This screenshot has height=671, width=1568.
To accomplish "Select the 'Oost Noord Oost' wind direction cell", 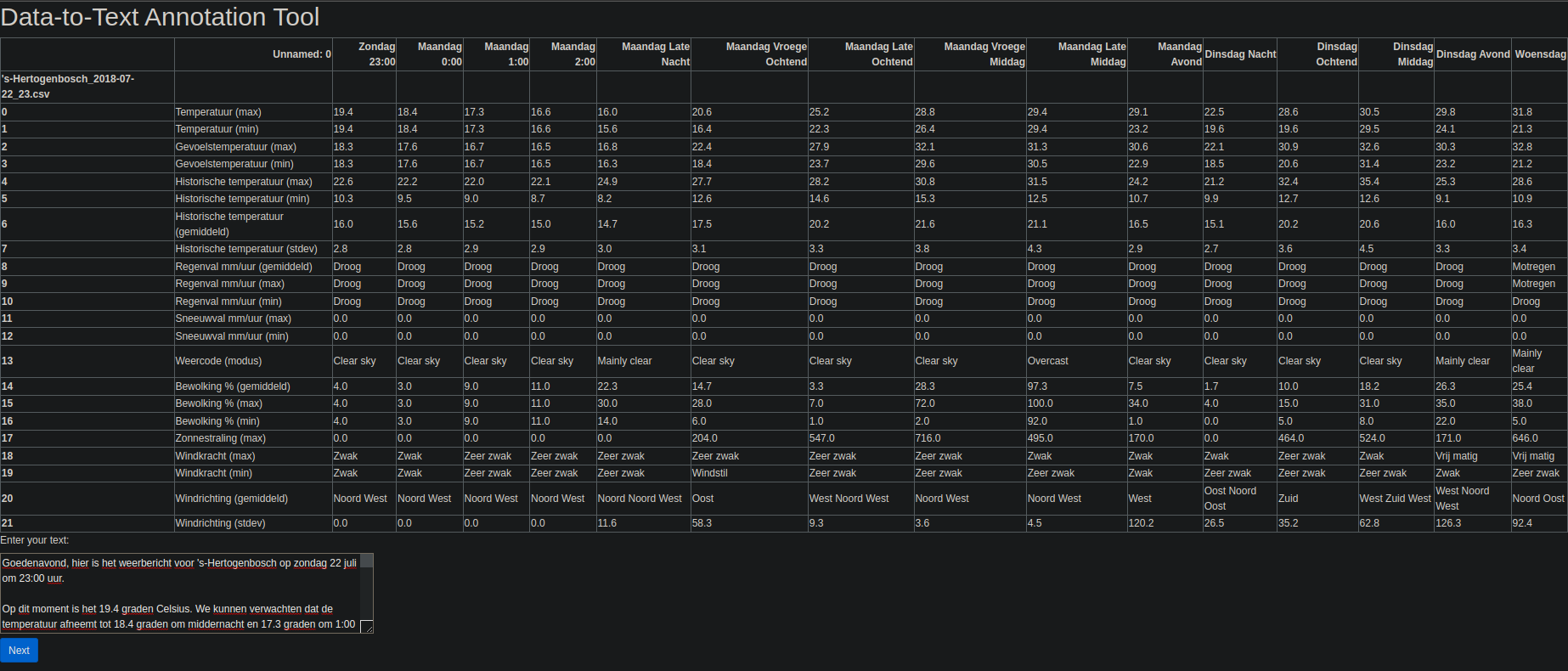I will [x=1230, y=499].
